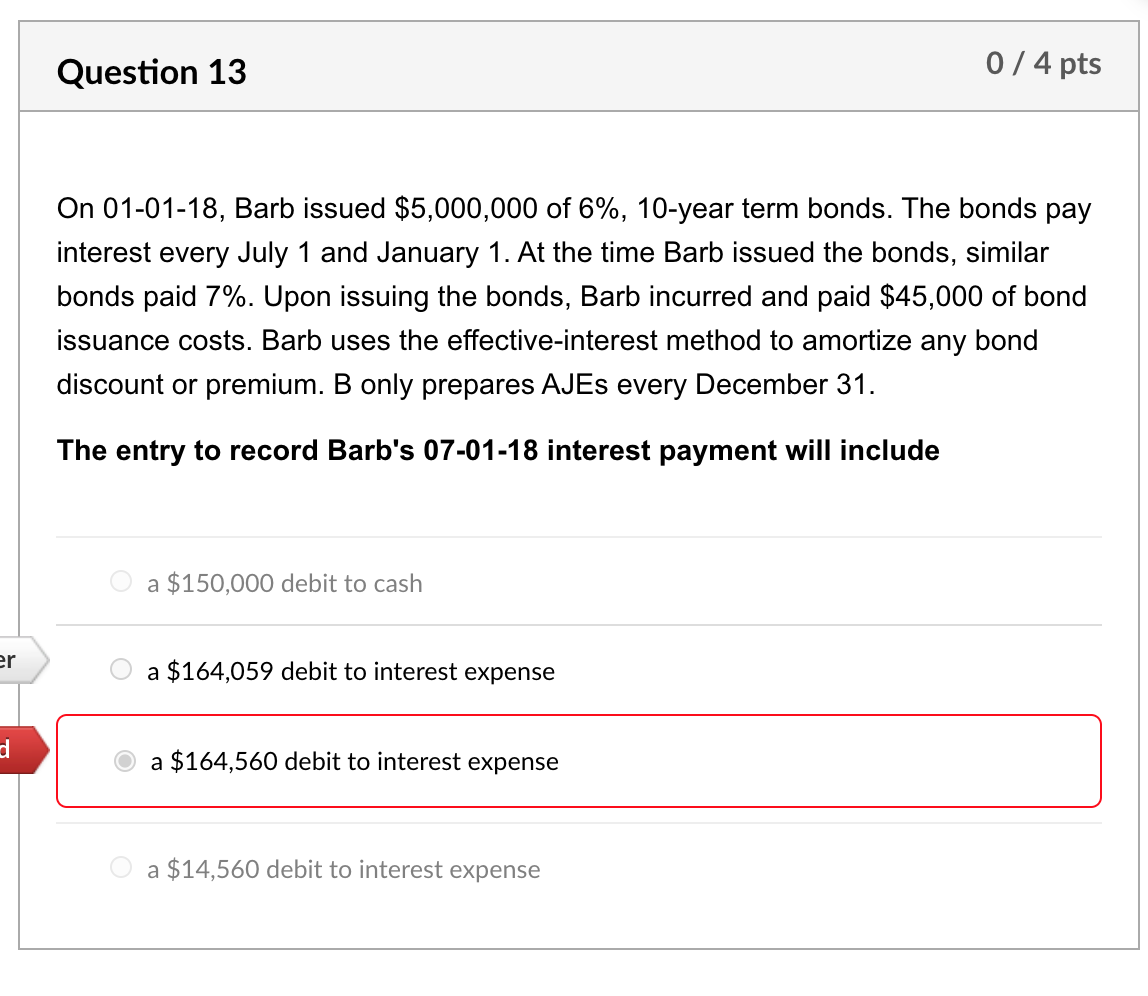Click the filled radio indicator on the chosen answer
The width and height of the screenshot is (1148, 996).
coord(124,761)
